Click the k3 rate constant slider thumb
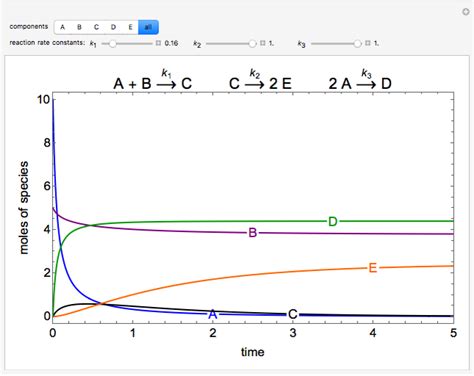Viewport: 474px width, 376px height. tap(357, 44)
